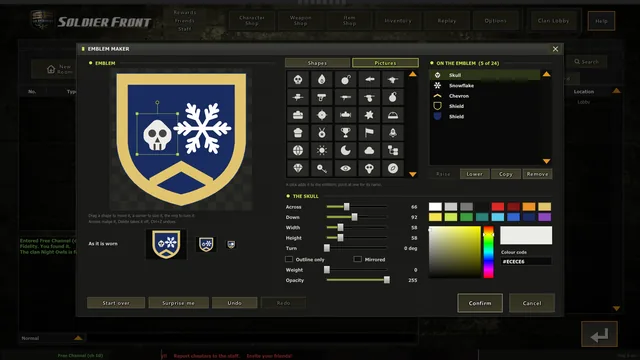The image size is (640, 360).
Task: Open the Weapon Shop menu in the lobby
Action: tap(300, 21)
